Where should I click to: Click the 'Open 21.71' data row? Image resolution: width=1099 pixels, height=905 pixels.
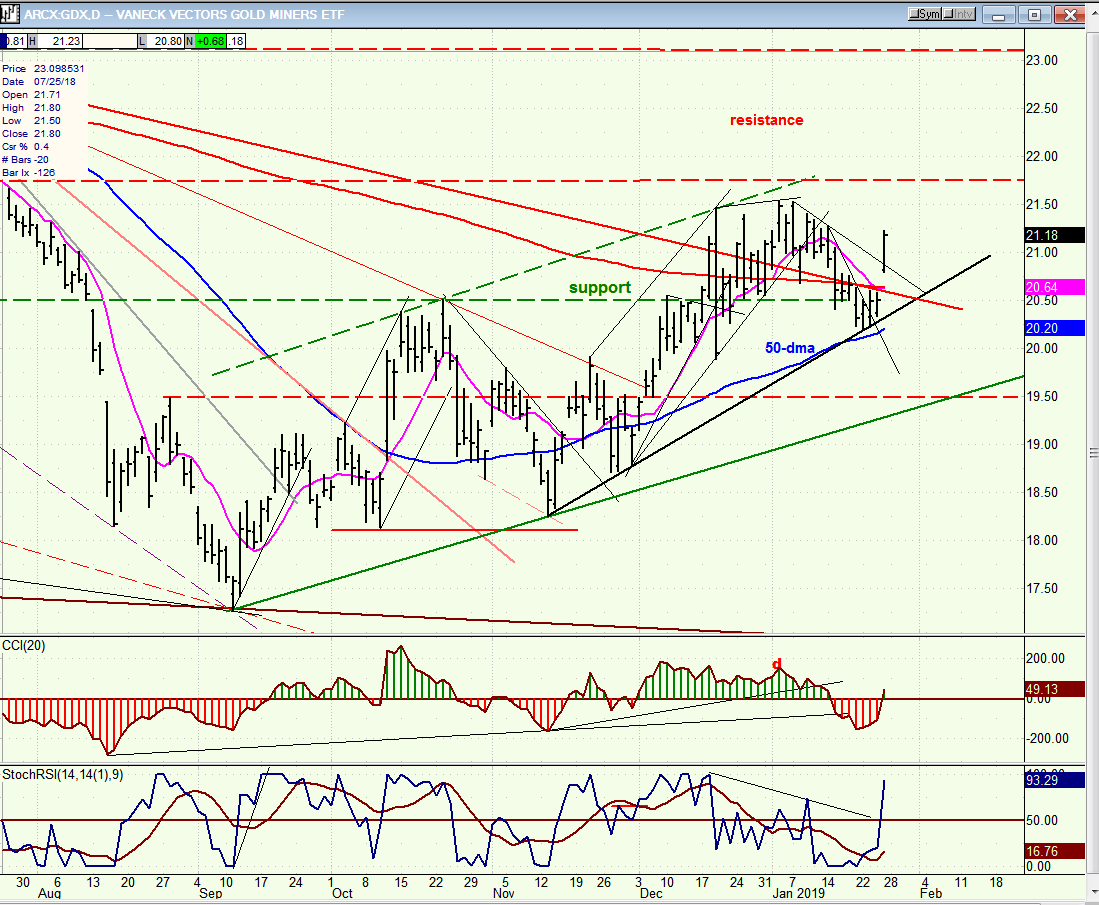tap(32, 95)
